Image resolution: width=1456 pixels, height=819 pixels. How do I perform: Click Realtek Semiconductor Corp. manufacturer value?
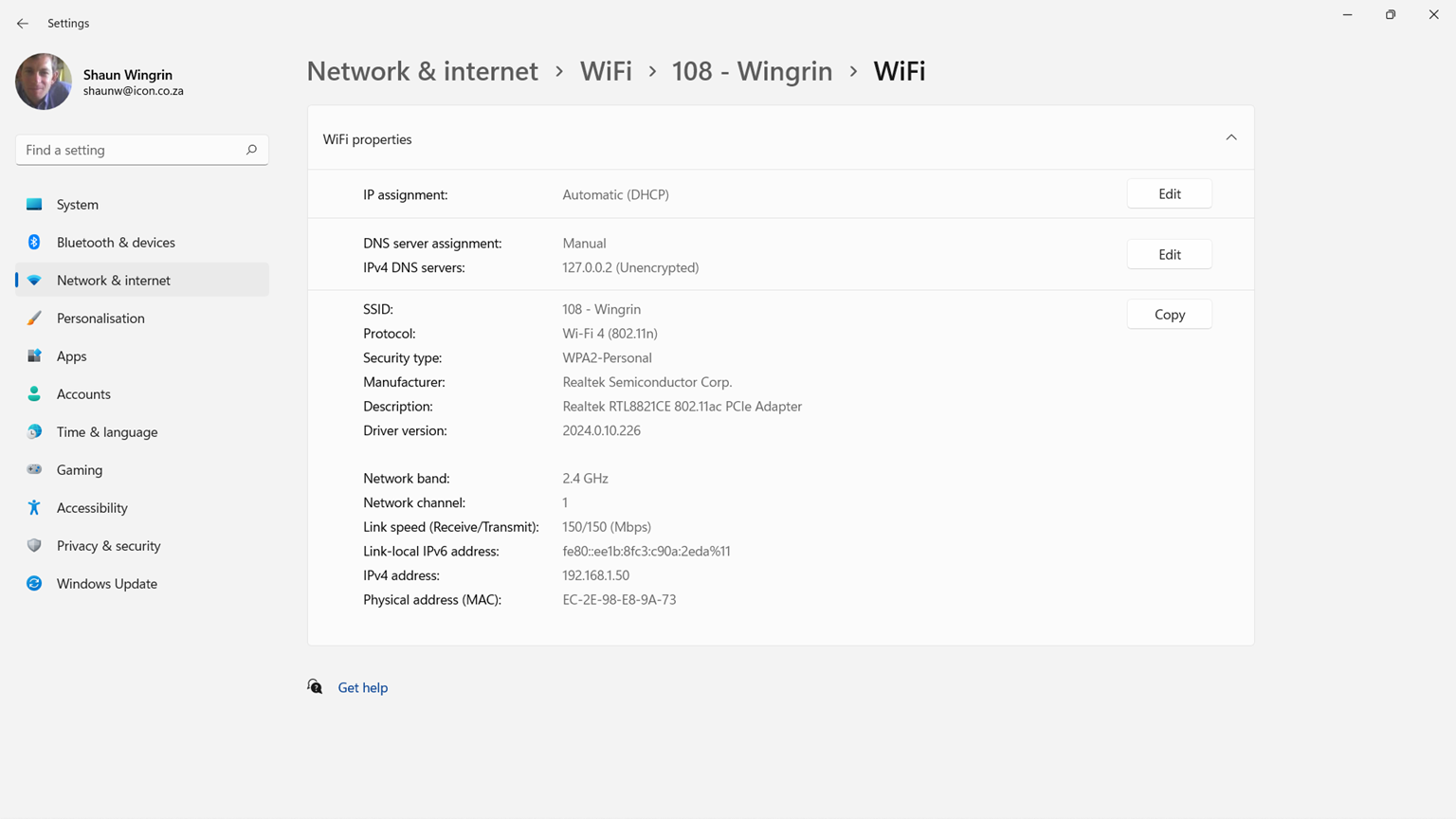tap(647, 382)
